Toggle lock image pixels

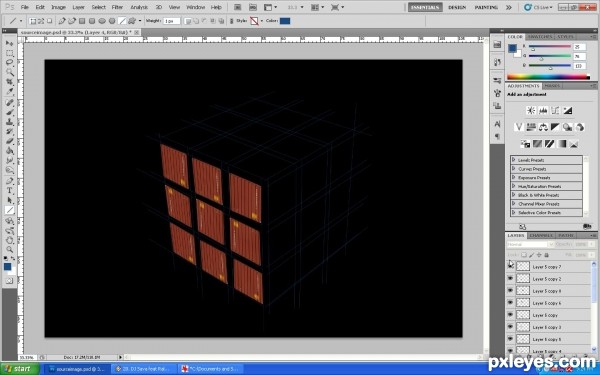pyautogui.click(x=532, y=255)
